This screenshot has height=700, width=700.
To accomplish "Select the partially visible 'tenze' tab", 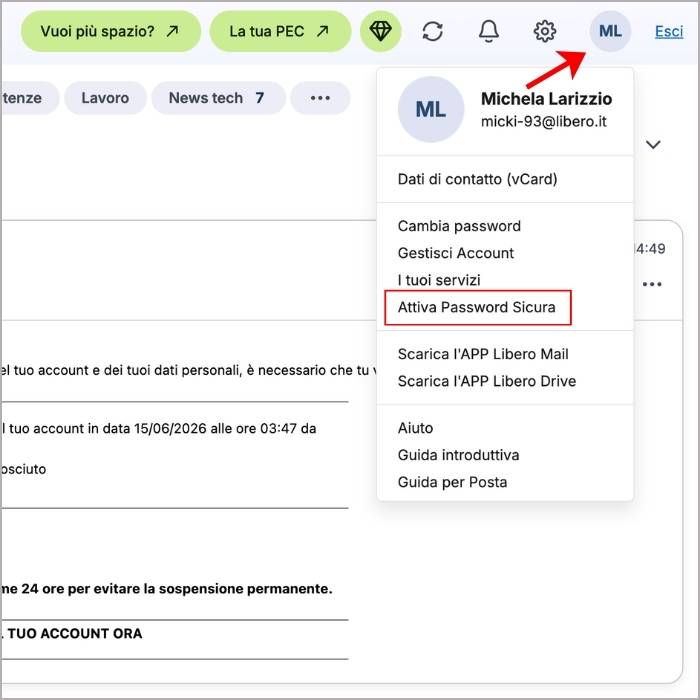I will [x=29, y=98].
